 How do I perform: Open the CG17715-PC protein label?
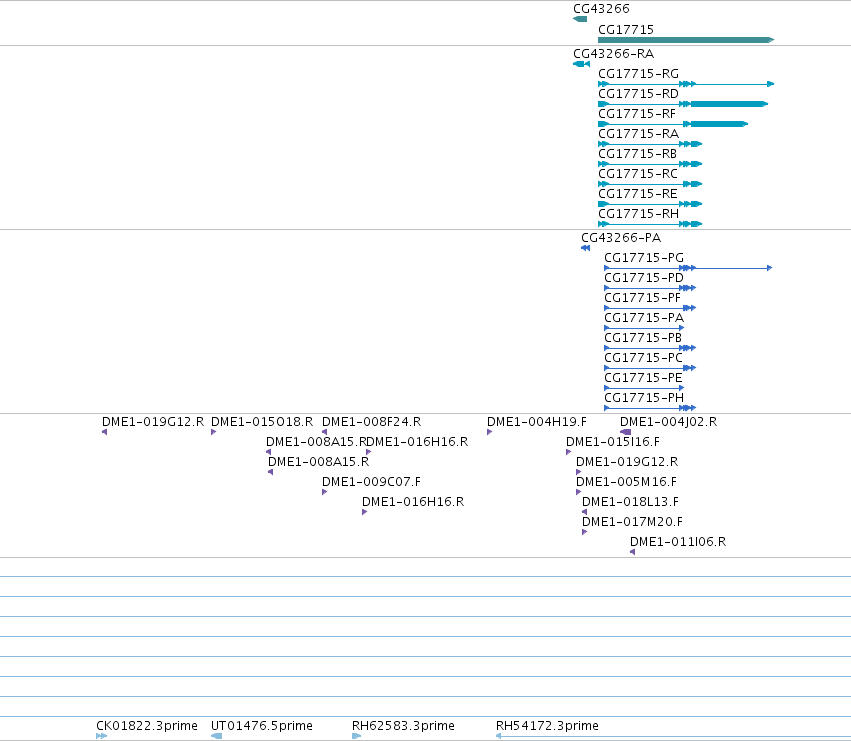[x=643, y=358]
